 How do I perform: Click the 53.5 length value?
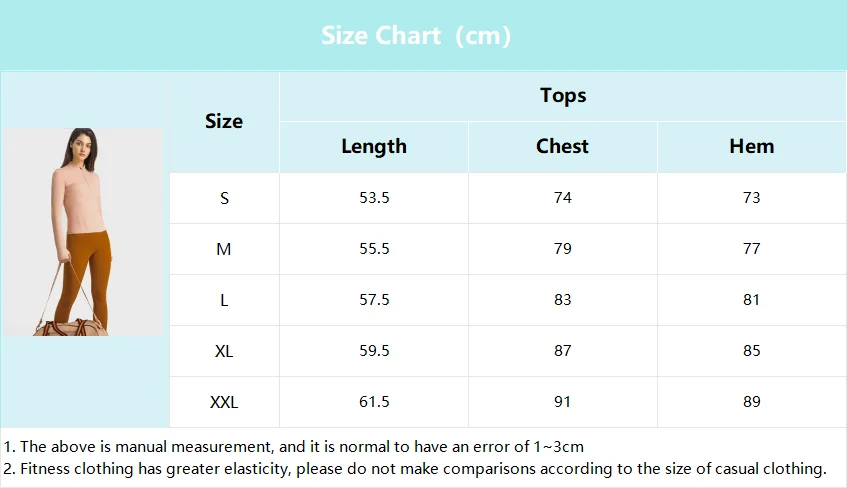tap(374, 198)
